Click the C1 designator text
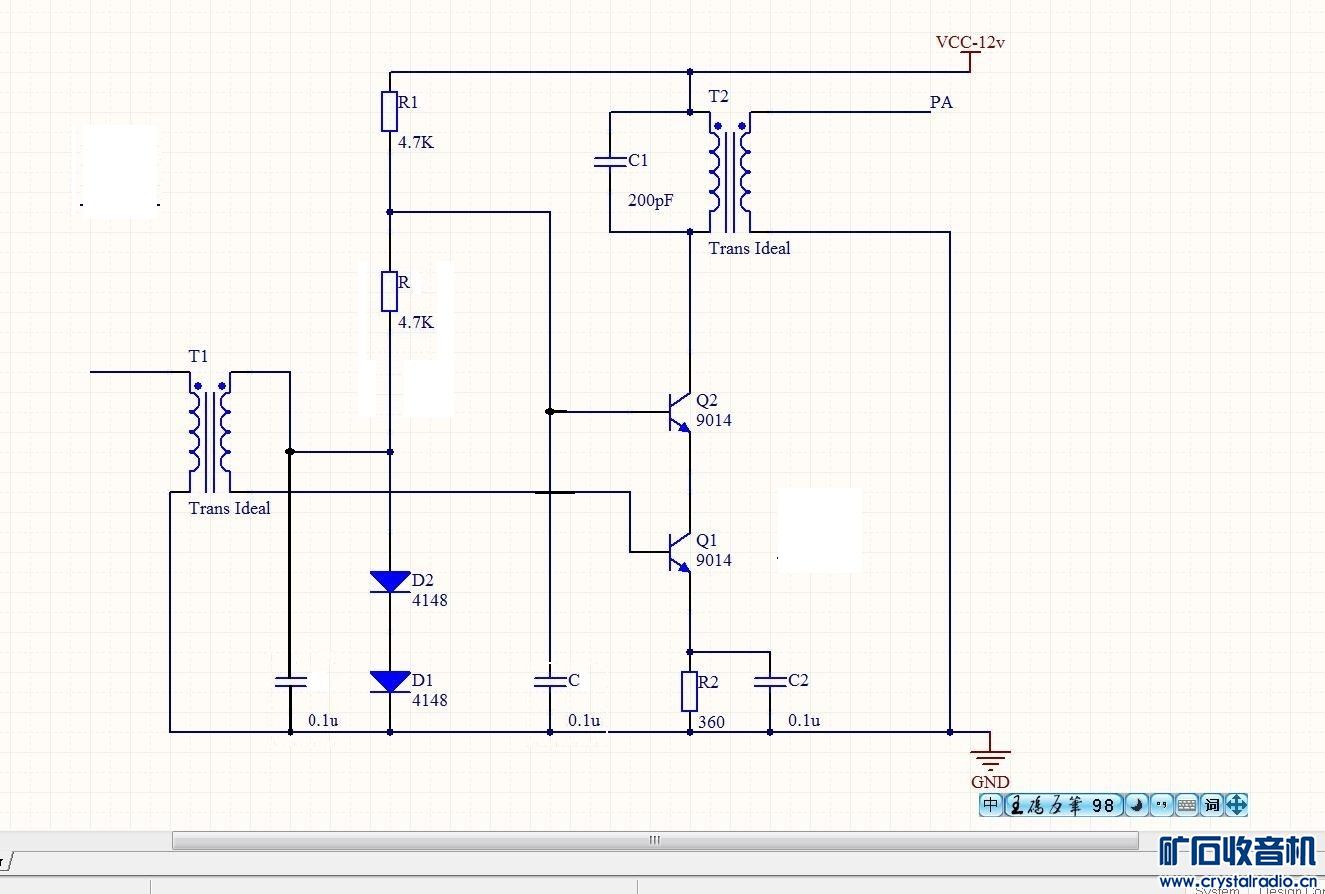Viewport: 1325px width, 894px height. [x=638, y=160]
